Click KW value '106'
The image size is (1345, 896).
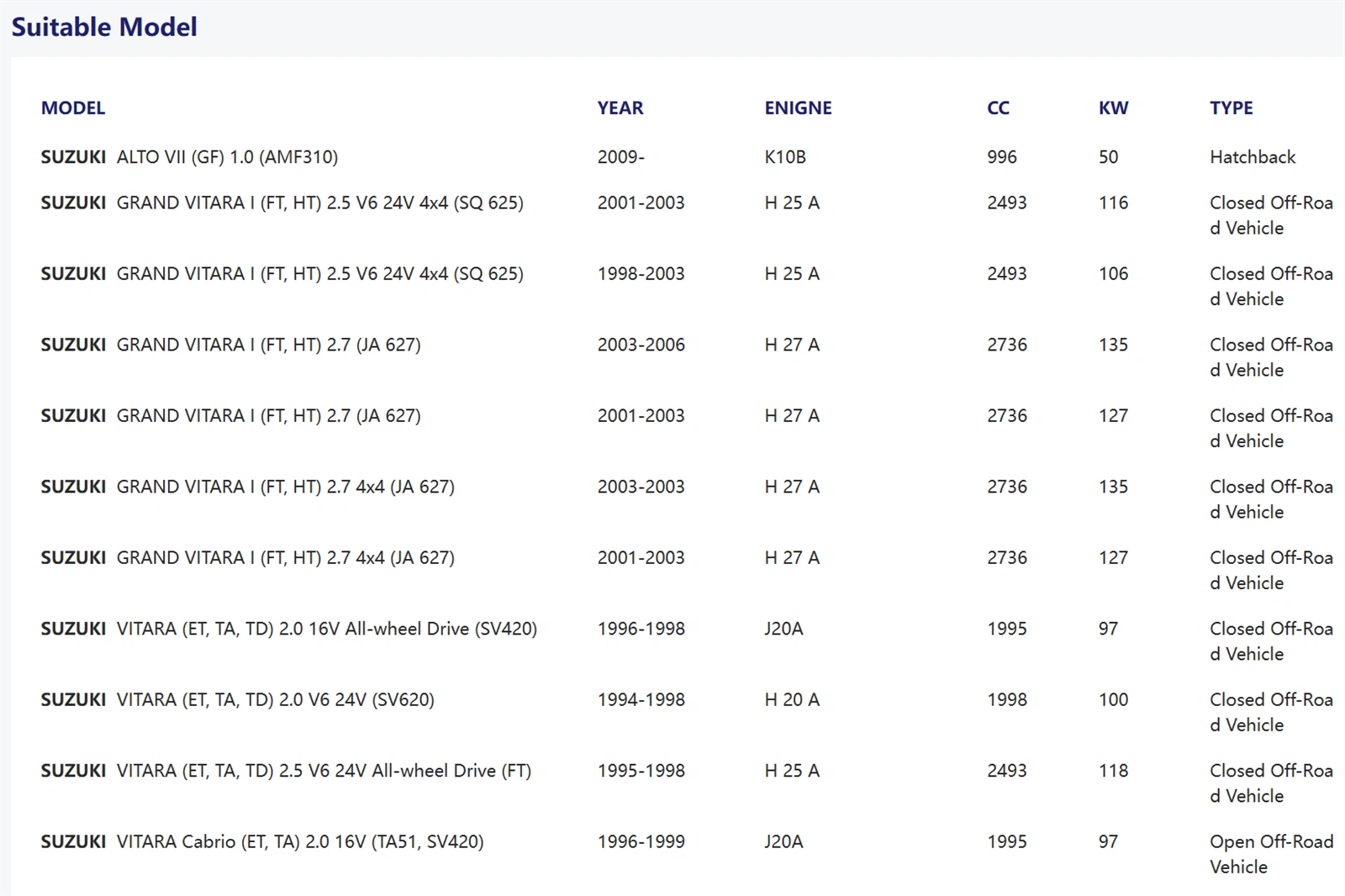(1113, 274)
